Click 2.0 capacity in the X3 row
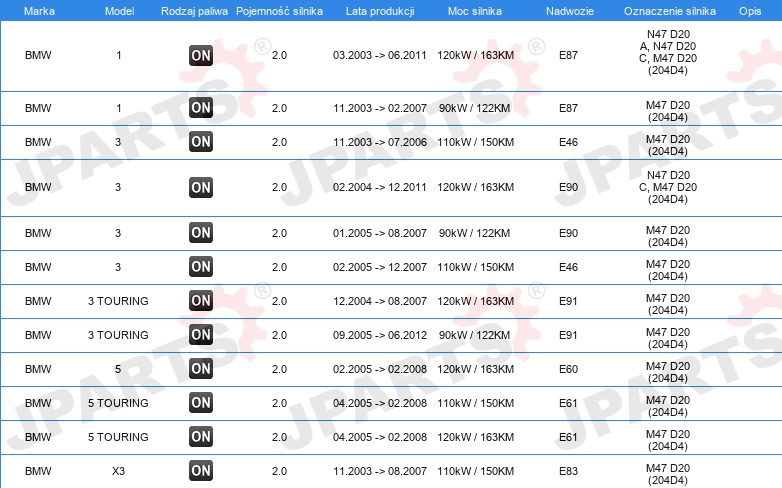Viewport: 782px width, 488px height. (279, 471)
